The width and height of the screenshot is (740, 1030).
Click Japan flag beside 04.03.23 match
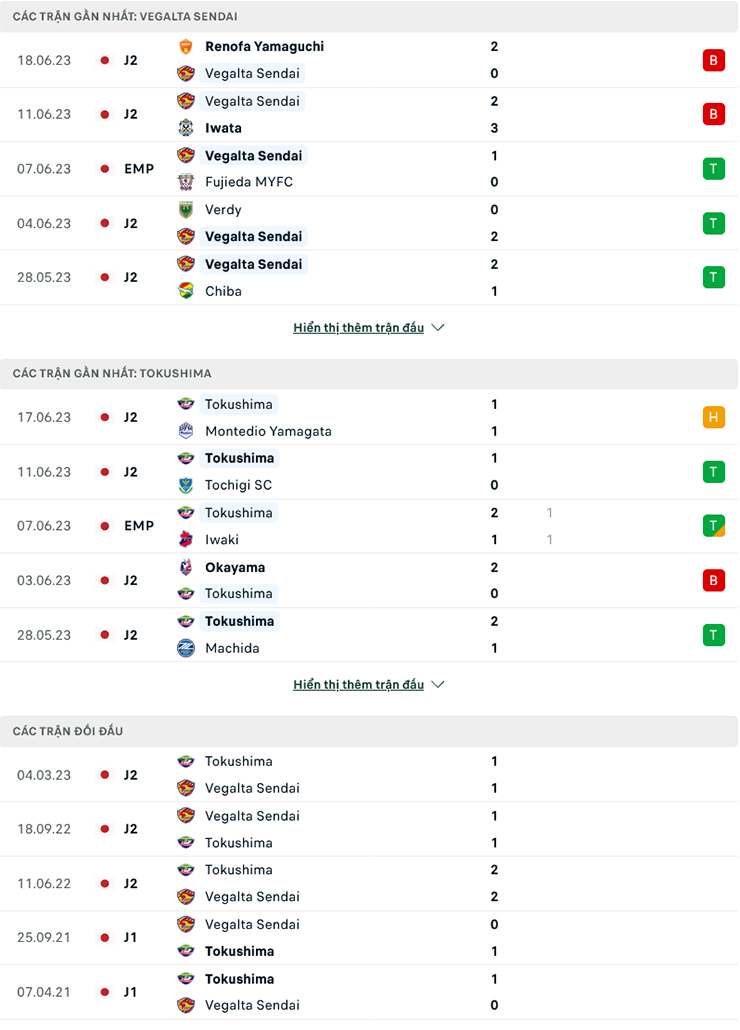pos(104,775)
